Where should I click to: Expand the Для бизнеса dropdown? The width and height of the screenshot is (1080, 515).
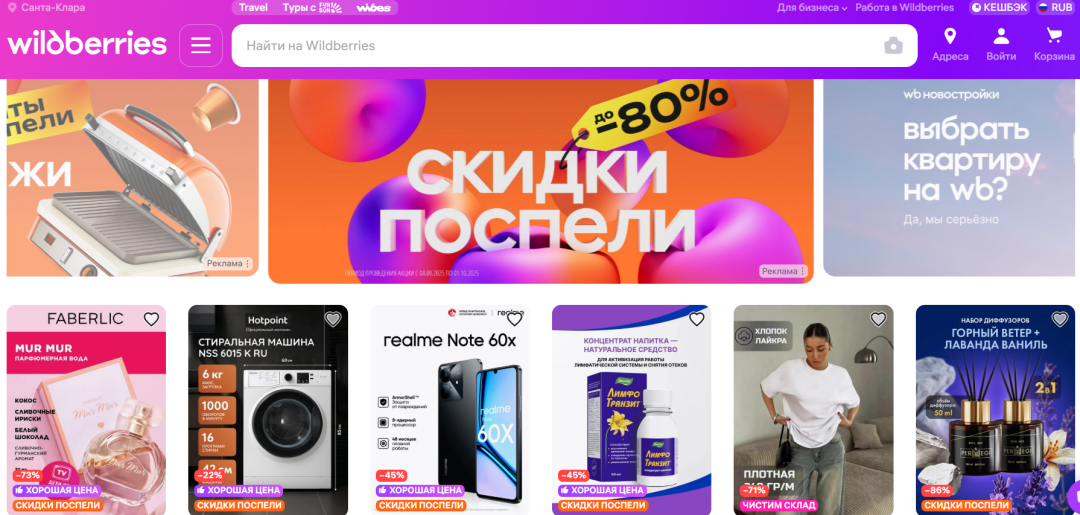(812, 8)
